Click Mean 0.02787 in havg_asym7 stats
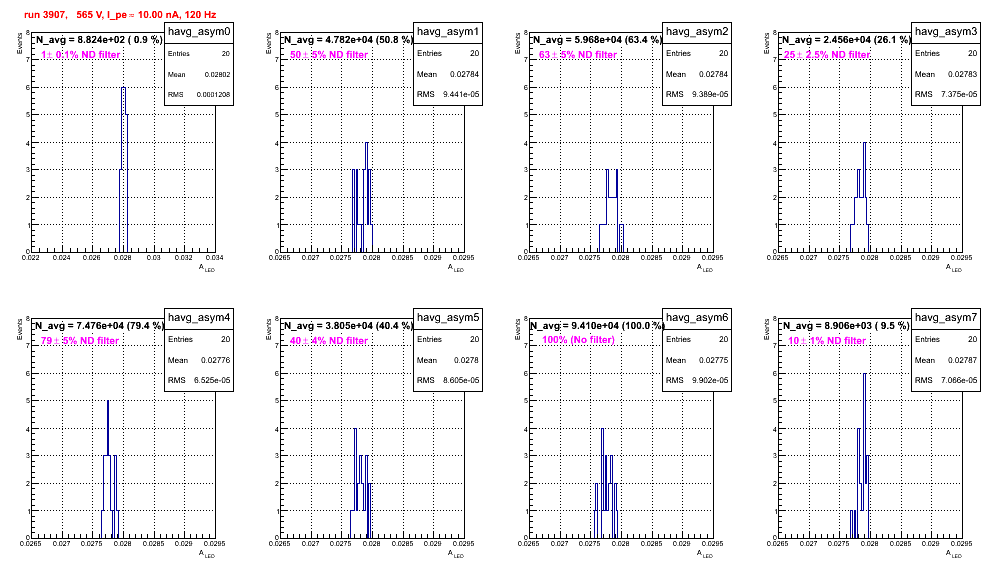996x572 pixels. coord(946,360)
